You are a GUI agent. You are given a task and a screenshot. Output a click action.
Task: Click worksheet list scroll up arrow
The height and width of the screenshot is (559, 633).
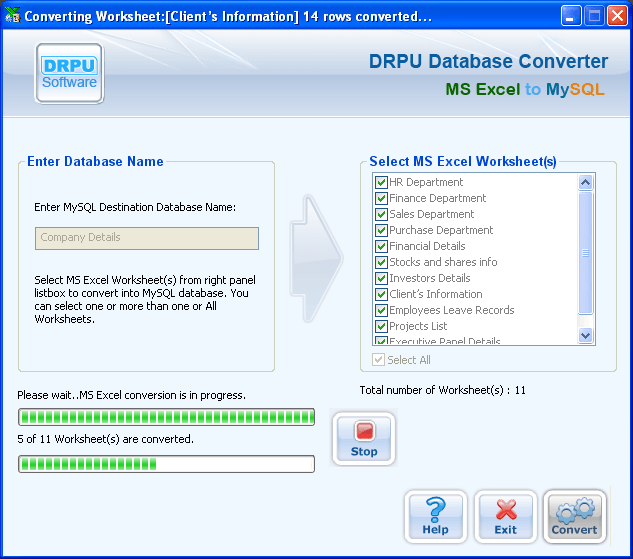coord(585,182)
